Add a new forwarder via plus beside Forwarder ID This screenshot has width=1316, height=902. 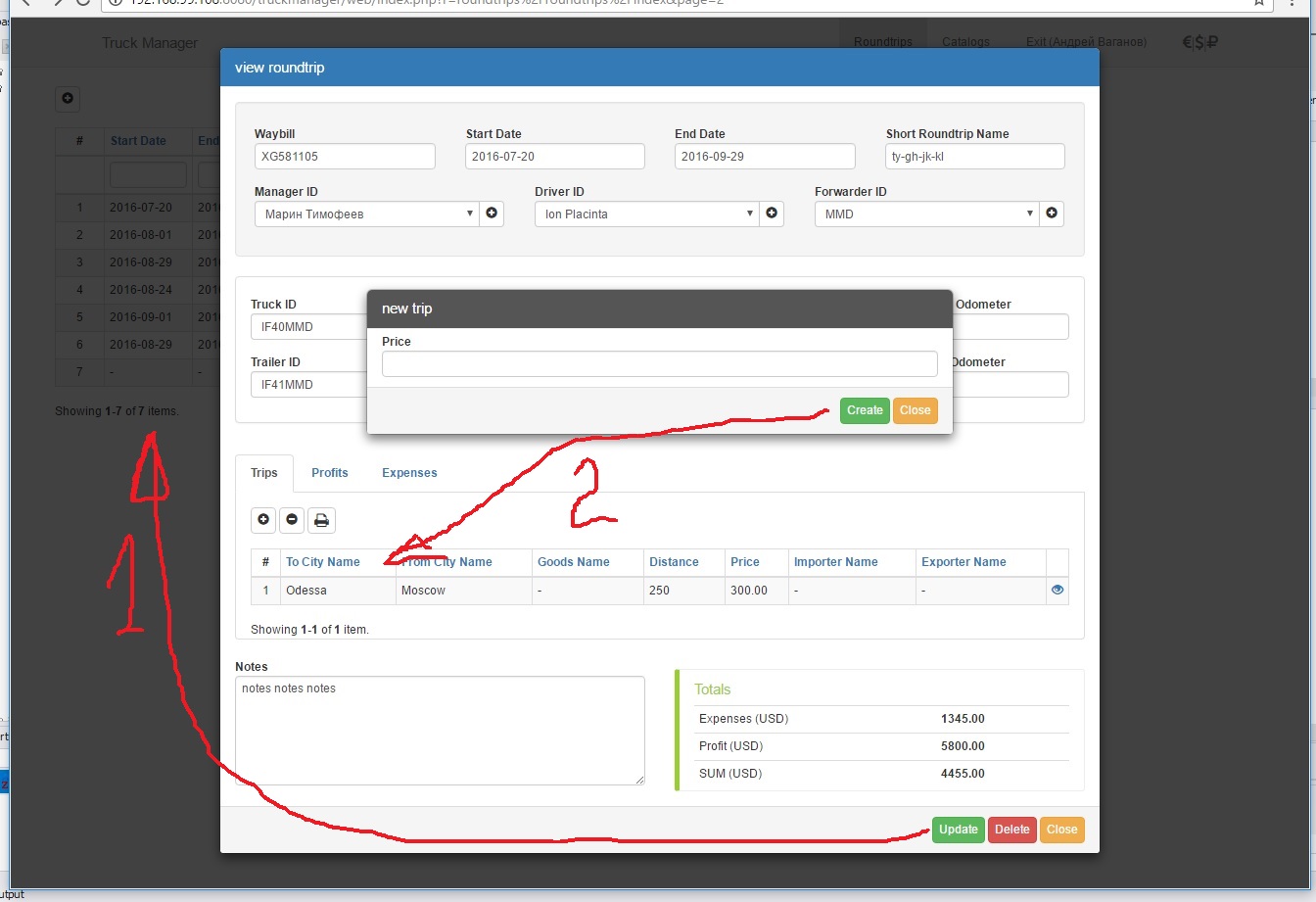pos(1052,213)
